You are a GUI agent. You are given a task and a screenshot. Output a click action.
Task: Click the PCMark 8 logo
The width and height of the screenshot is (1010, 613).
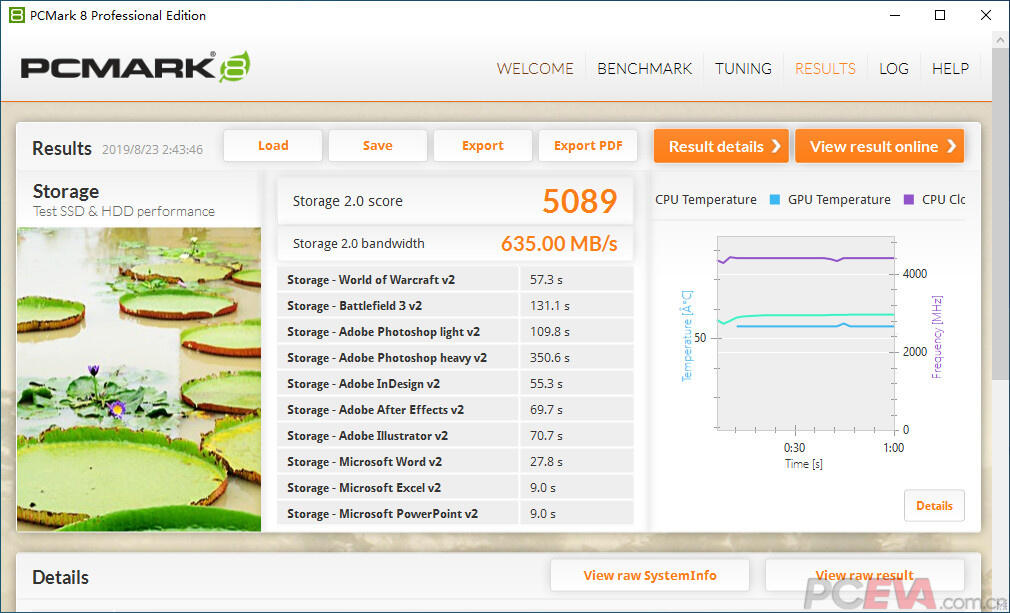point(135,67)
